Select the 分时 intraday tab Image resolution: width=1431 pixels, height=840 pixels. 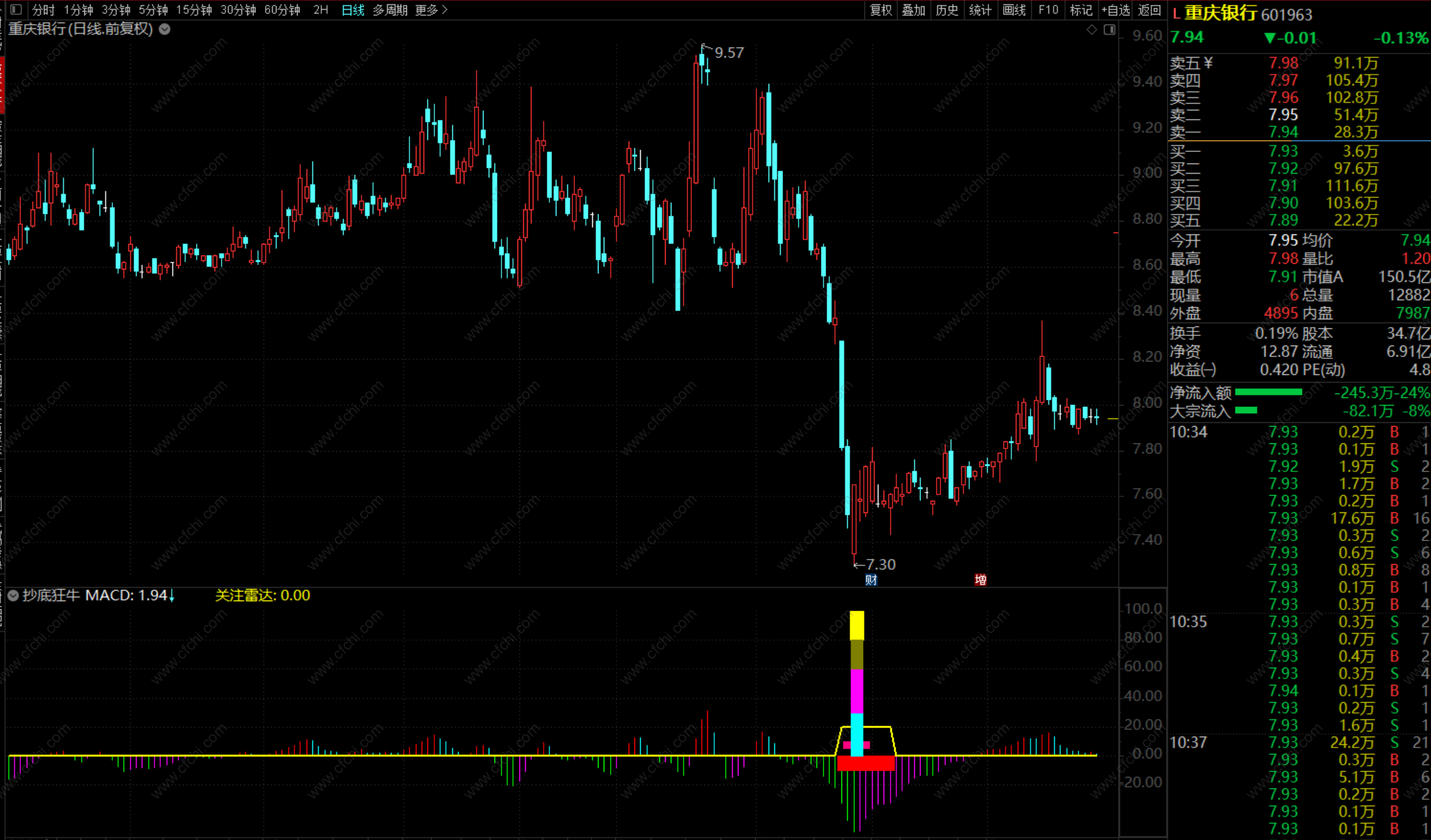[x=43, y=10]
